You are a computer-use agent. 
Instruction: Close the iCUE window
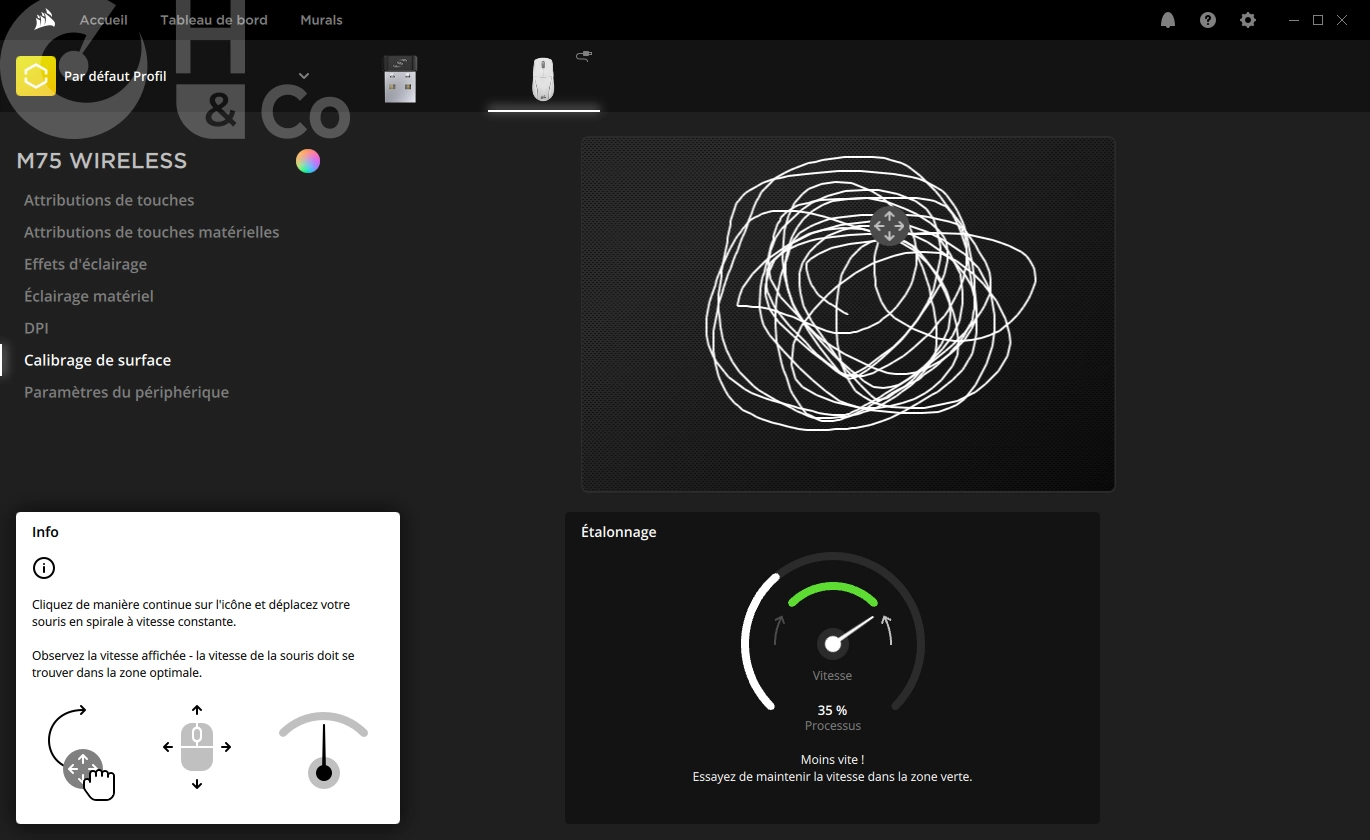(1342, 20)
